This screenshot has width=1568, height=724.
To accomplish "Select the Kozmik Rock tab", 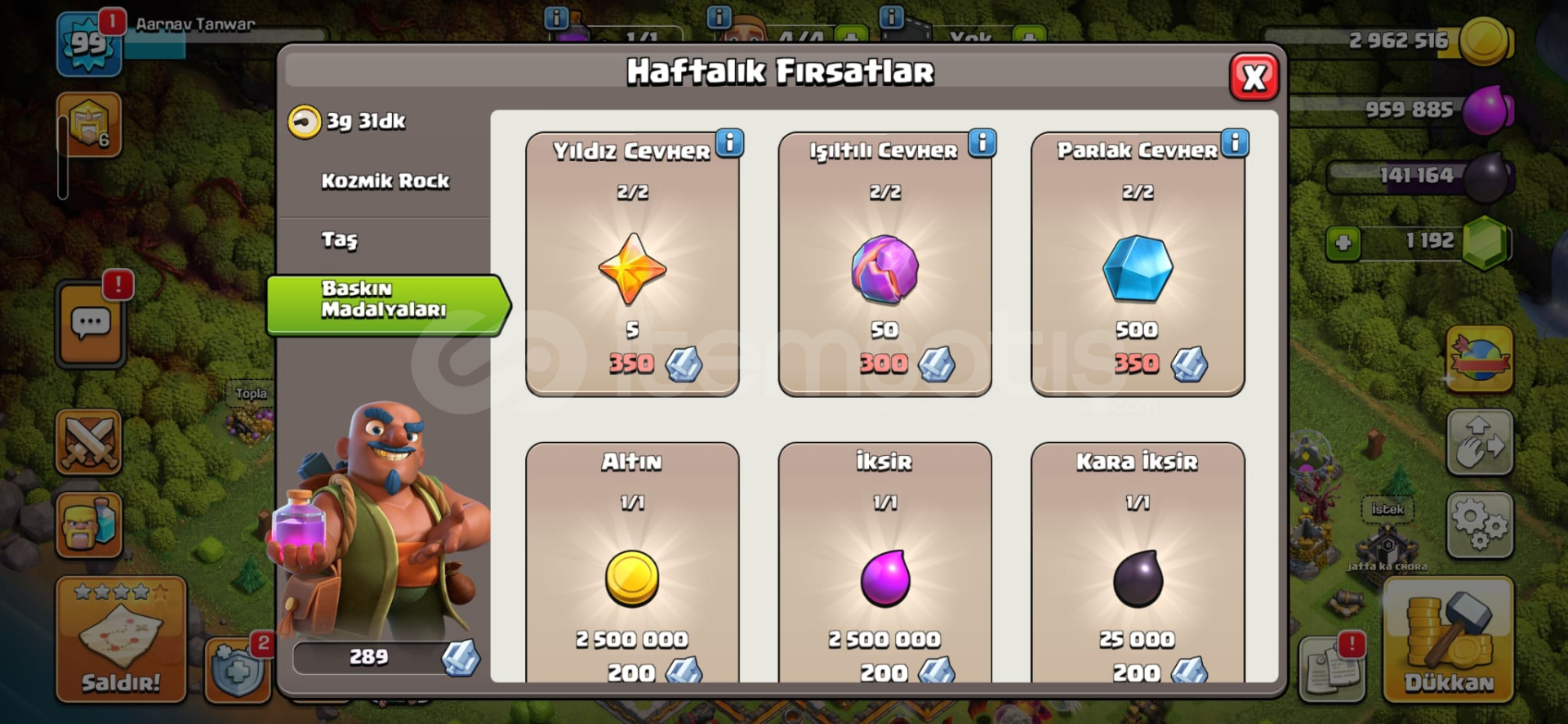I will 385,181.
